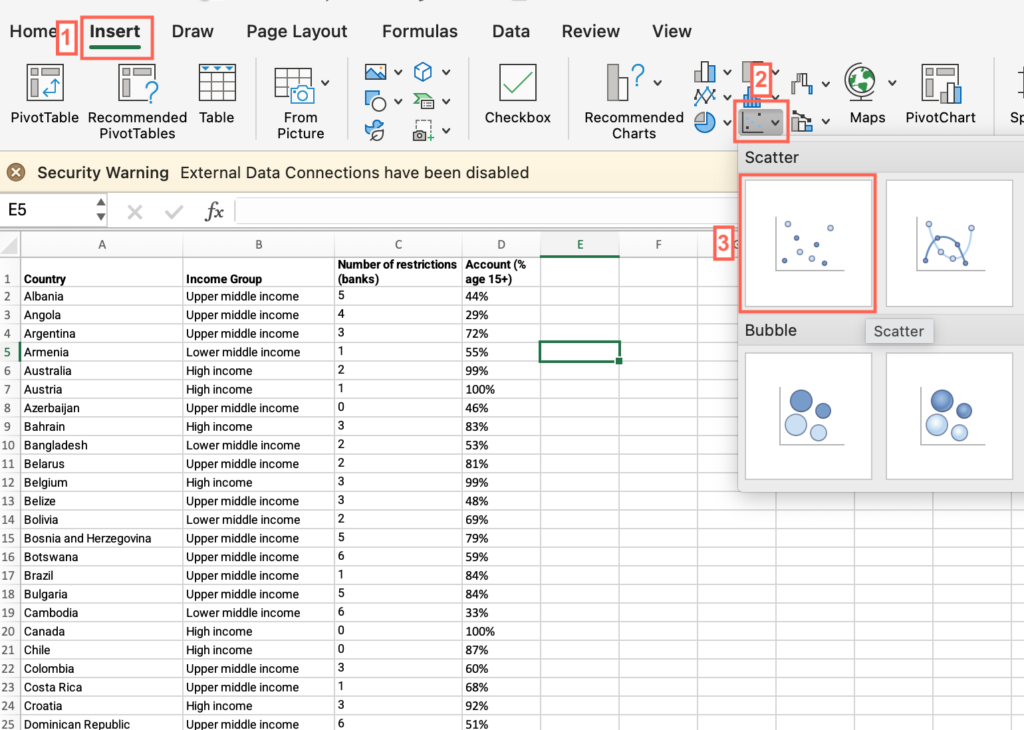Insert a PivotChart

pos(940,93)
